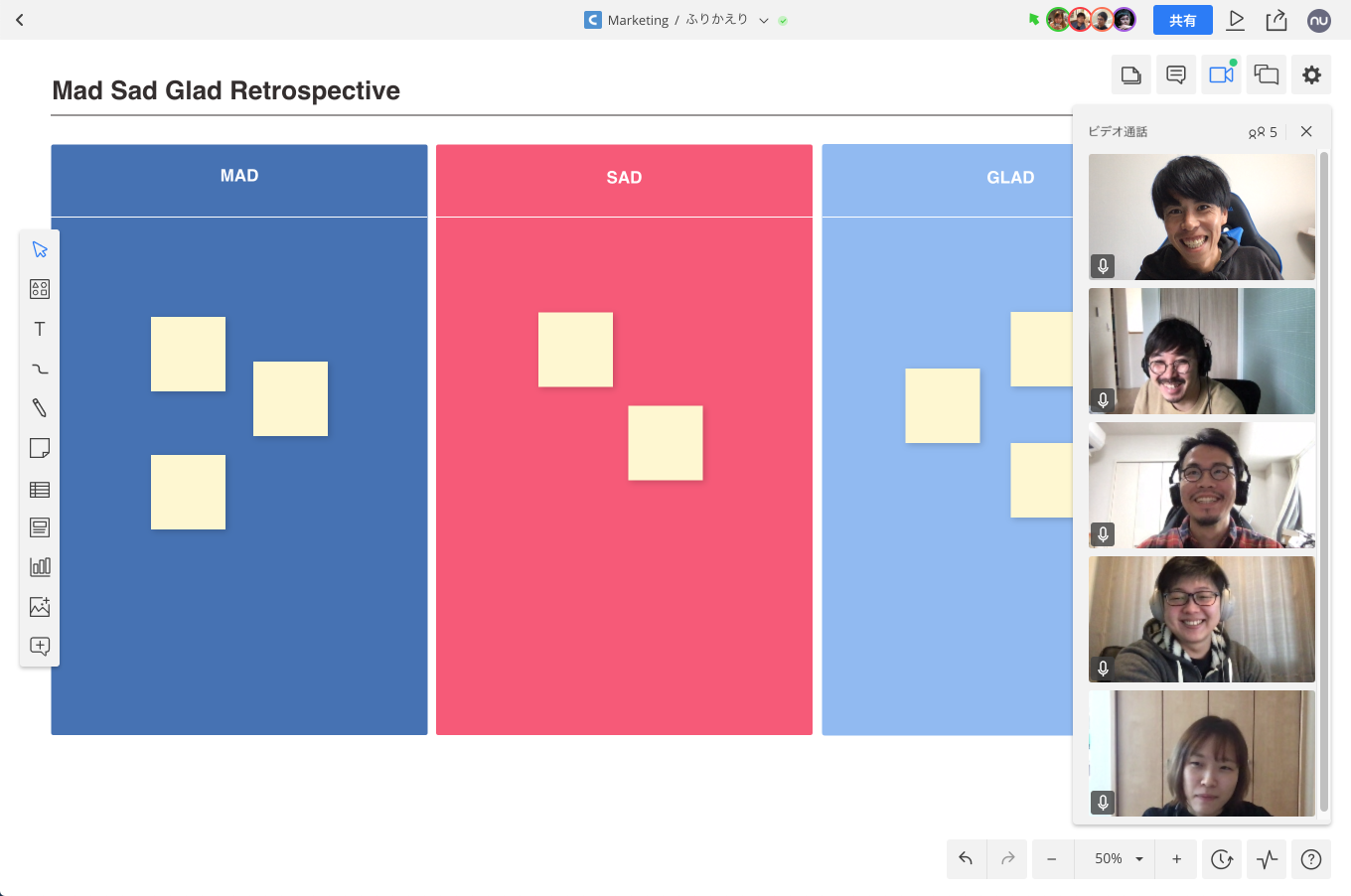Click the blue 共有 share button
The width and height of the screenshot is (1351, 896).
1182,21
